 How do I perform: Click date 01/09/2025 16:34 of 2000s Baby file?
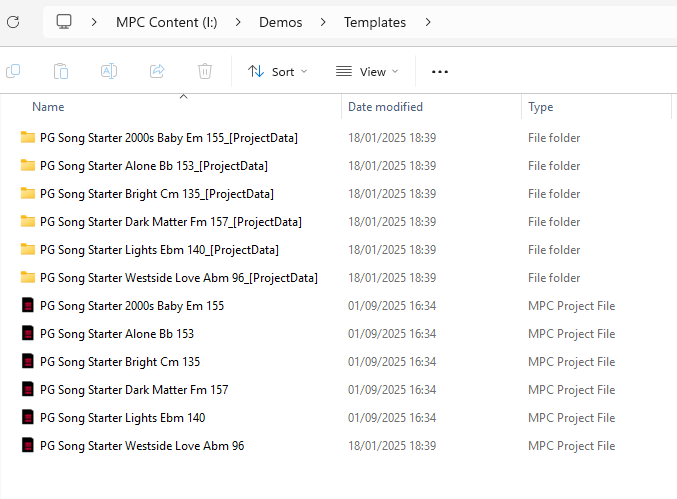(x=392, y=306)
